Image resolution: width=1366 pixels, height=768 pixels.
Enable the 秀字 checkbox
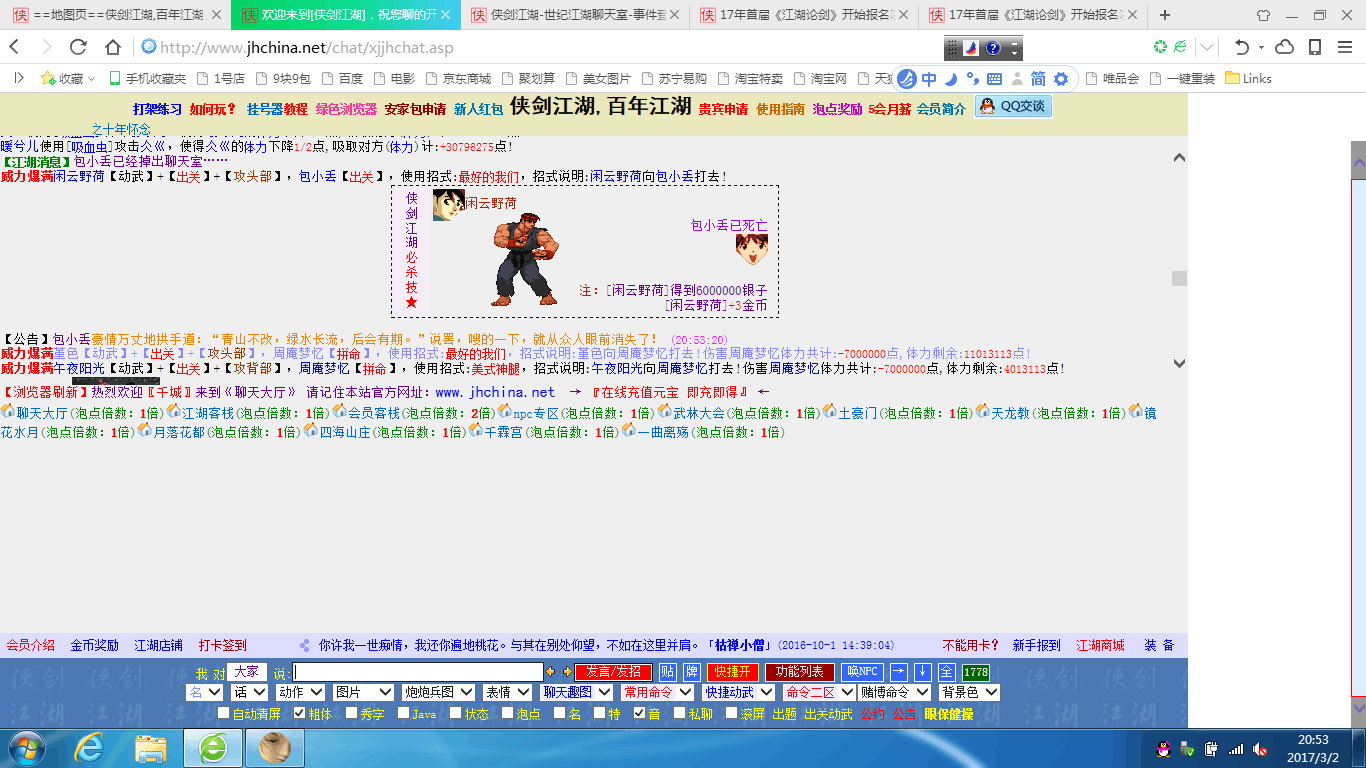pyautogui.click(x=352, y=713)
